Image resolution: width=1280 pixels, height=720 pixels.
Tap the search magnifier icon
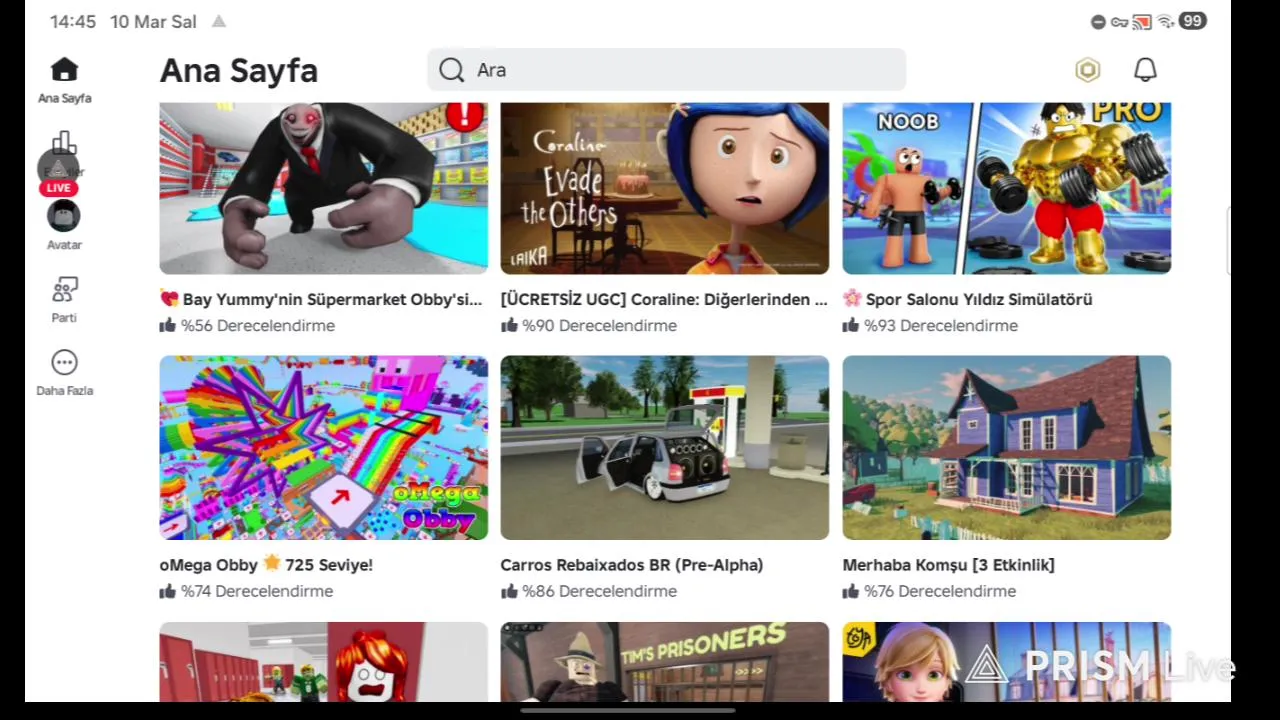(451, 70)
